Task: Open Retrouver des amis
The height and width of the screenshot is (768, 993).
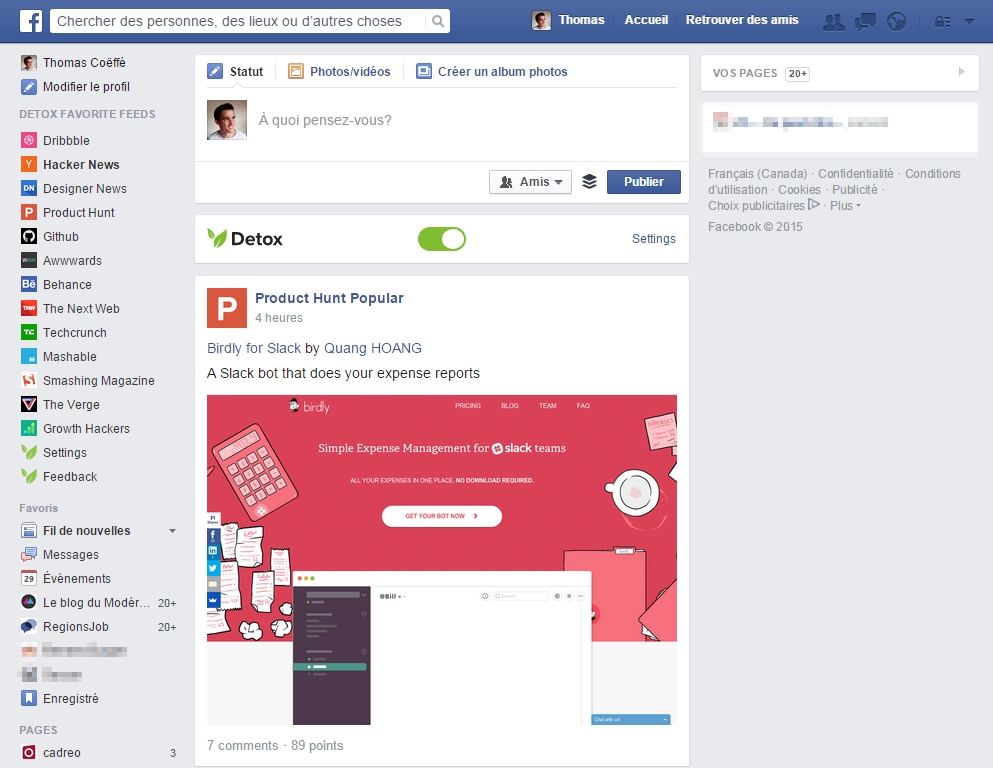Action: tap(742, 20)
